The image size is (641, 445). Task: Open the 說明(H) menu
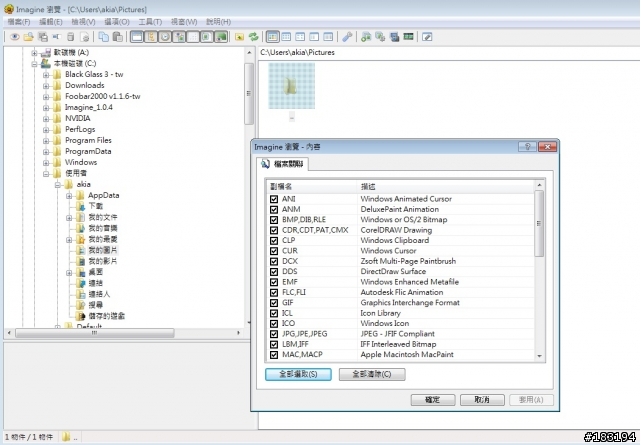coord(218,22)
